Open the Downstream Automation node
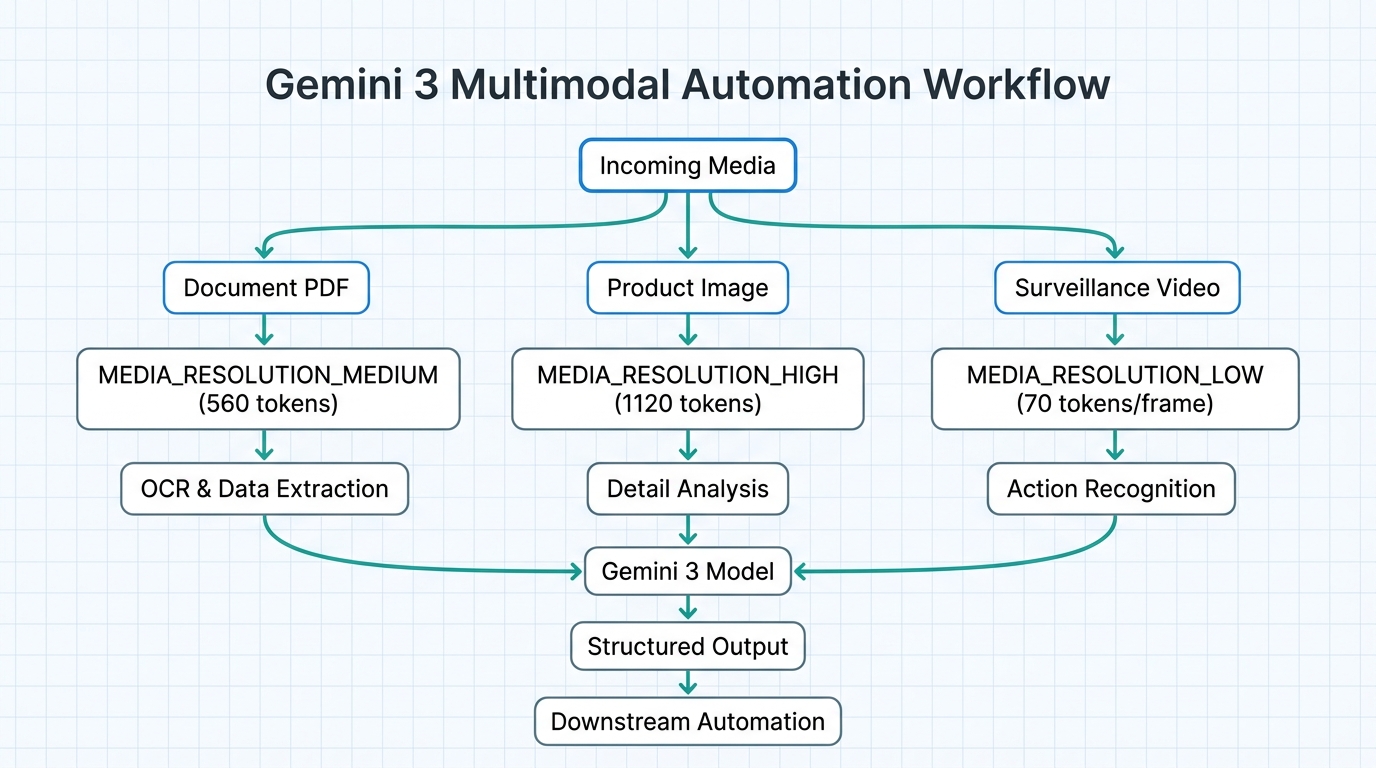The height and width of the screenshot is (768, 1376). pos(687,721)
